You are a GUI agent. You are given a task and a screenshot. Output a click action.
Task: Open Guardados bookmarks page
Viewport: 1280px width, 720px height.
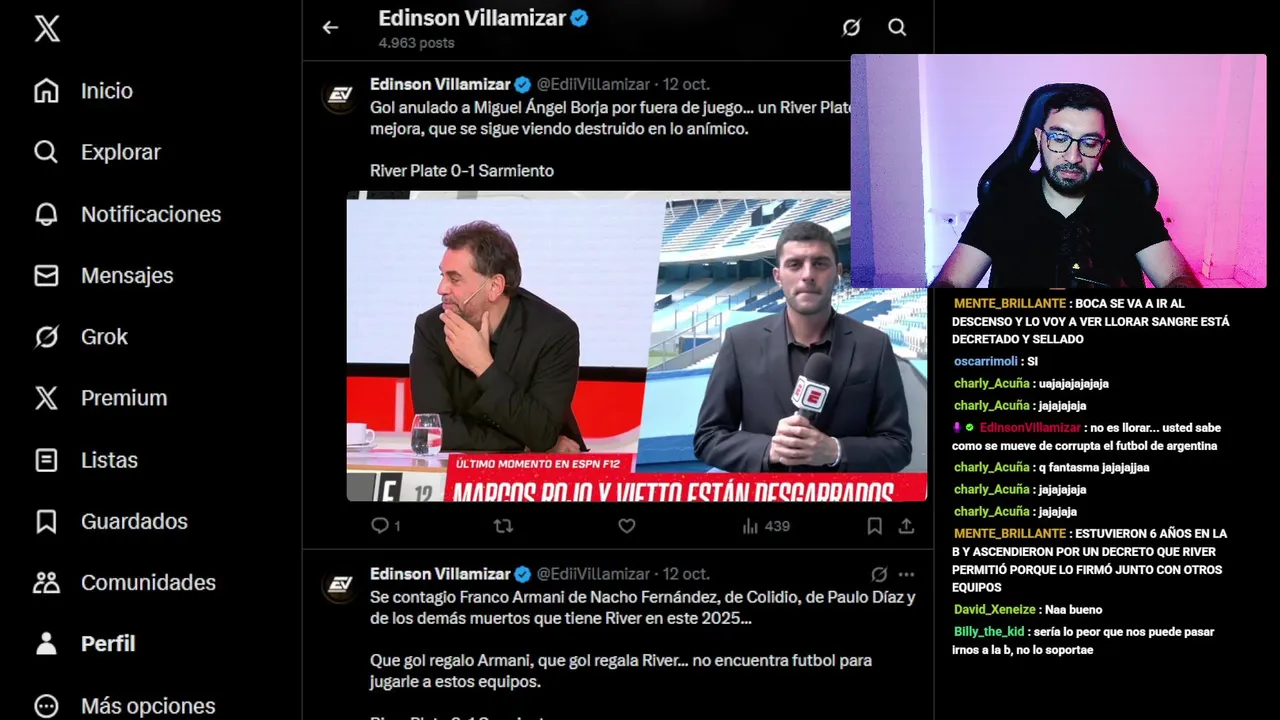[110, 521]
